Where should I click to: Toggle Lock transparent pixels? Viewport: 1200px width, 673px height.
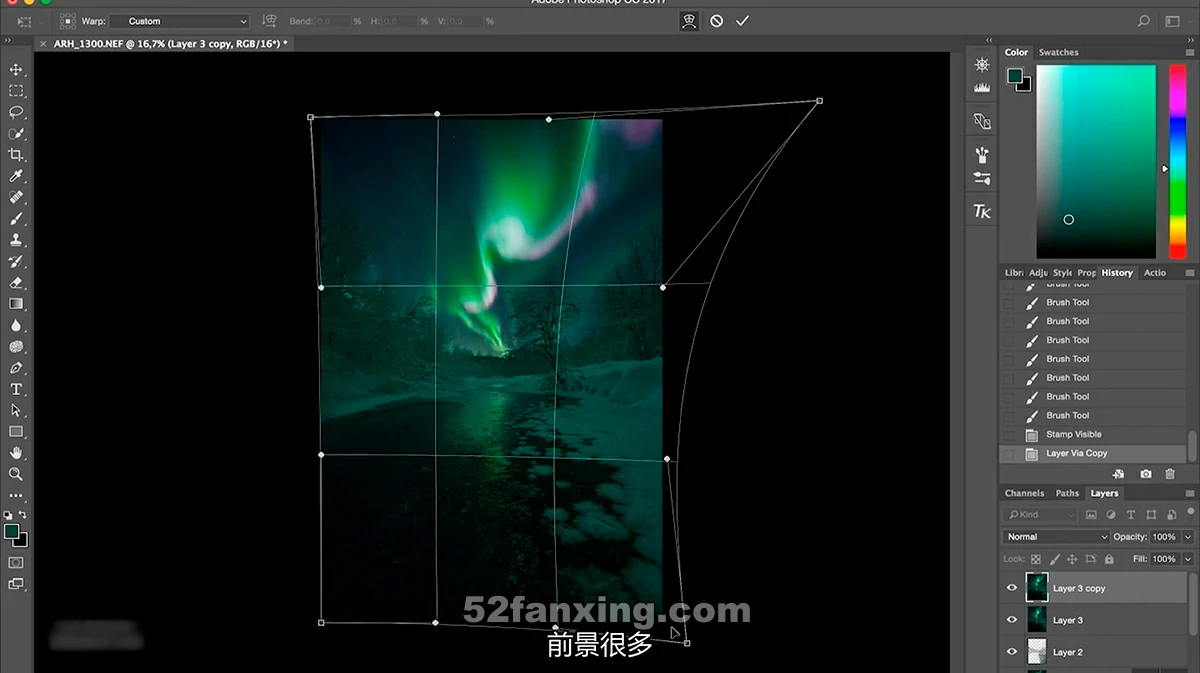tap(1036, 559)
